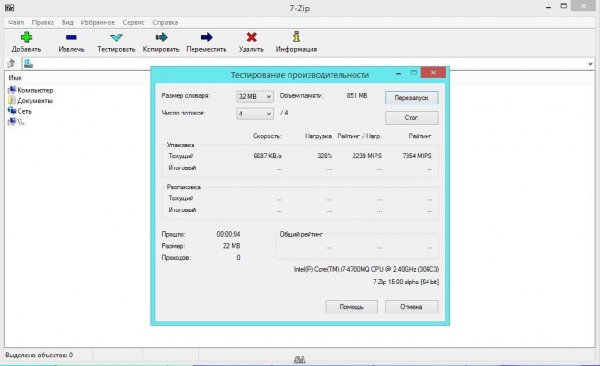Open the Сервис menu
Image resolution: width=600 pixels, height=366 pixels.
coord(134,23)
